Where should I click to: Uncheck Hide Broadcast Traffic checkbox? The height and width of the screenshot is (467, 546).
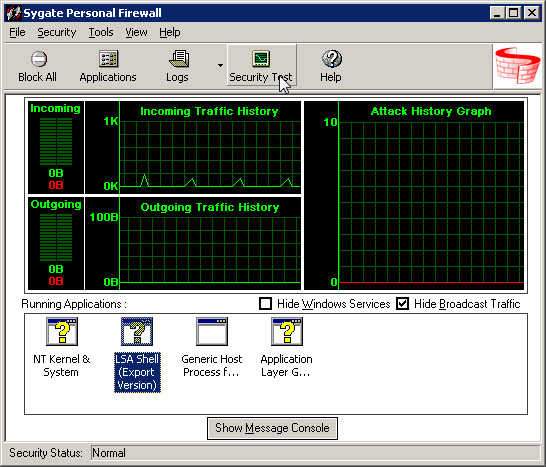pos(403,303)
